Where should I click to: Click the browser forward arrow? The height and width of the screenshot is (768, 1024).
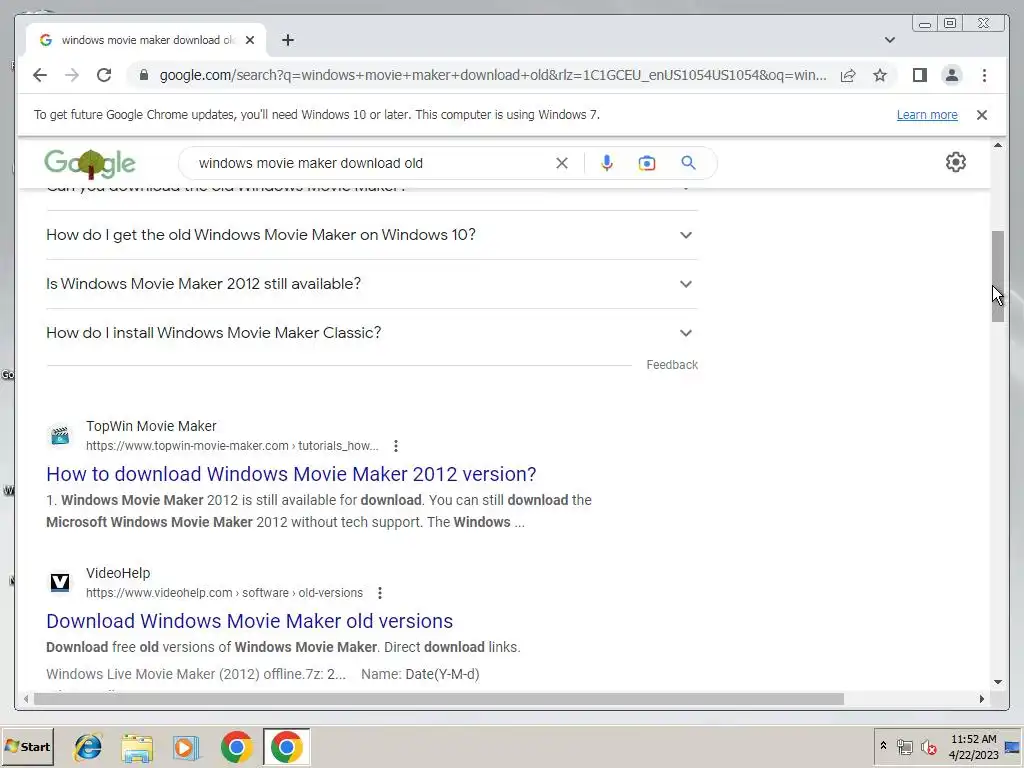pos(72,75)
